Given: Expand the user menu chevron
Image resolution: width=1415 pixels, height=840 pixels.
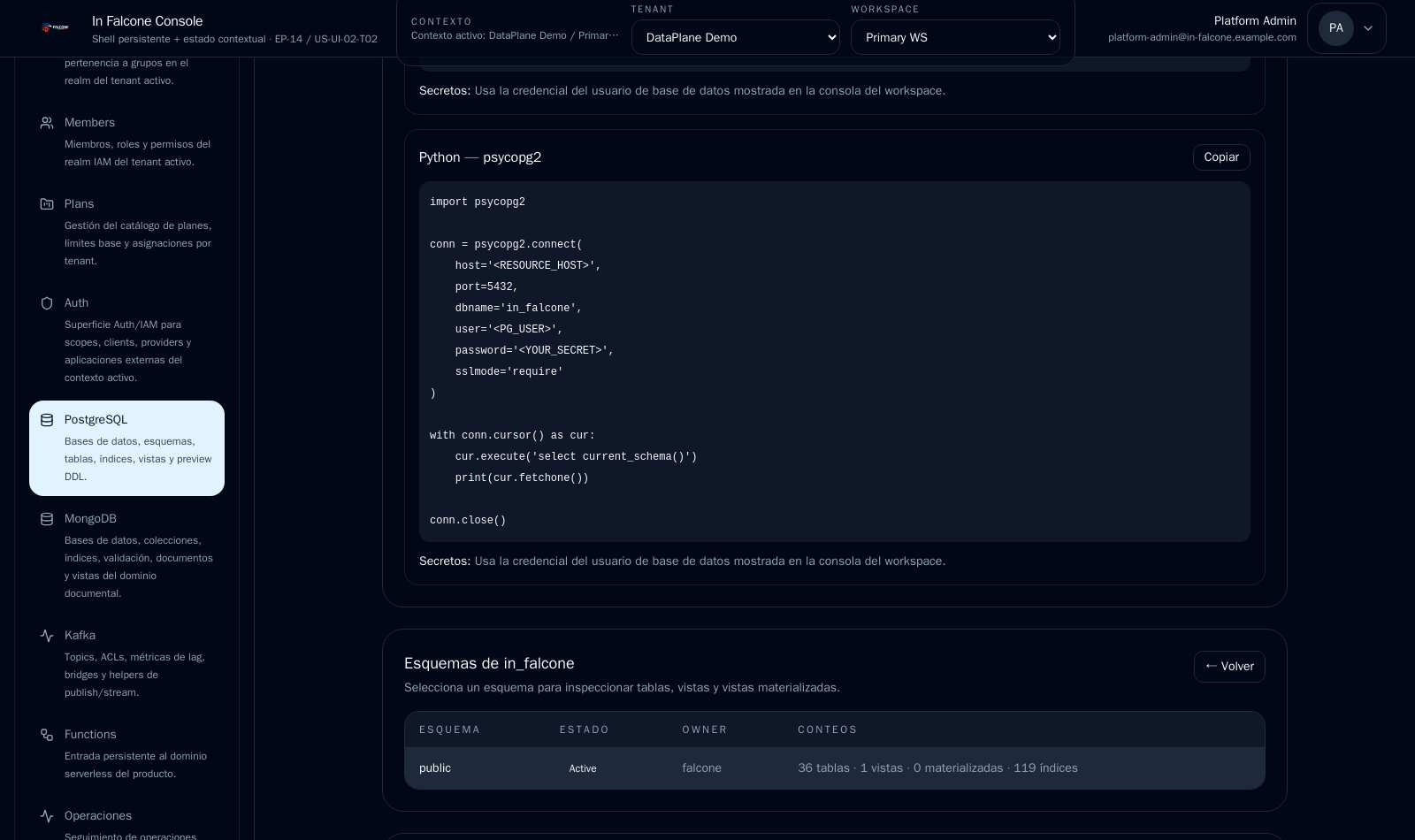Looking at the screenshot, I should pos(1368,28).
